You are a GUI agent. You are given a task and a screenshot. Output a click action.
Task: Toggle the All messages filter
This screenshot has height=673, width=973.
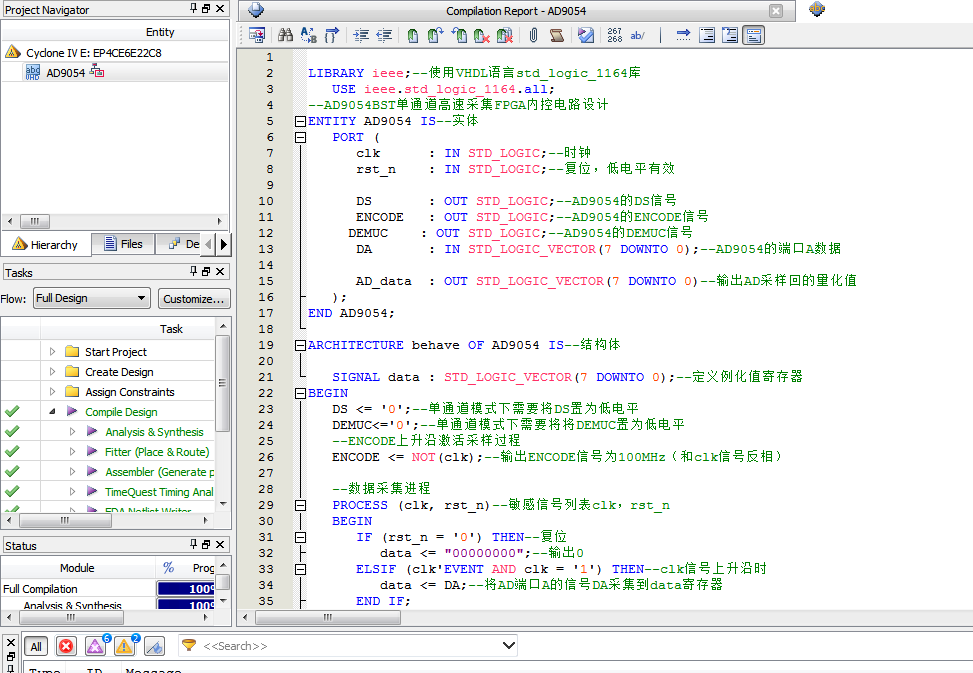pyautogui.click(x=36, y=646)
